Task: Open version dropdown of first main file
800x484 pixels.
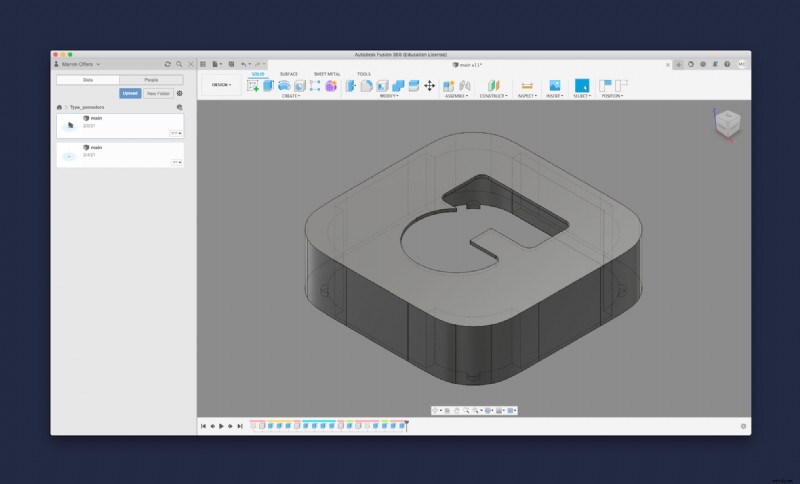Action: point(176,133)
